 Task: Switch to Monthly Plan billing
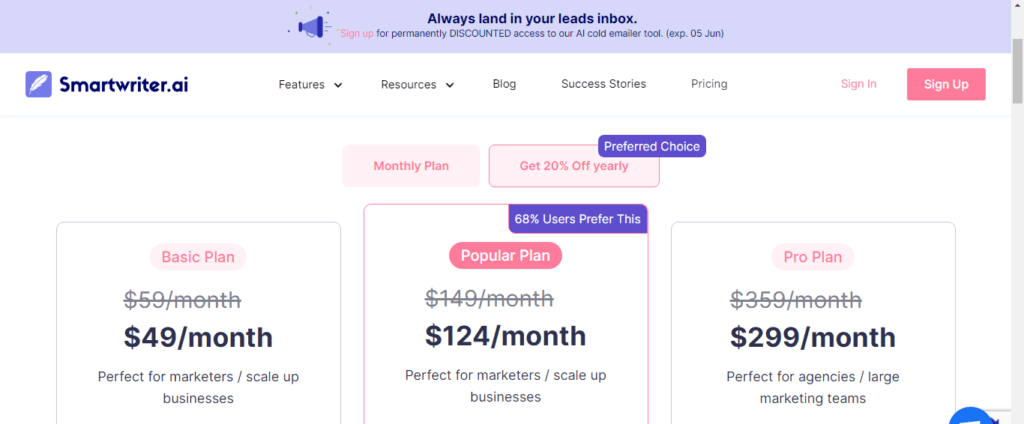pyautogui.click(x=411, y=166)
